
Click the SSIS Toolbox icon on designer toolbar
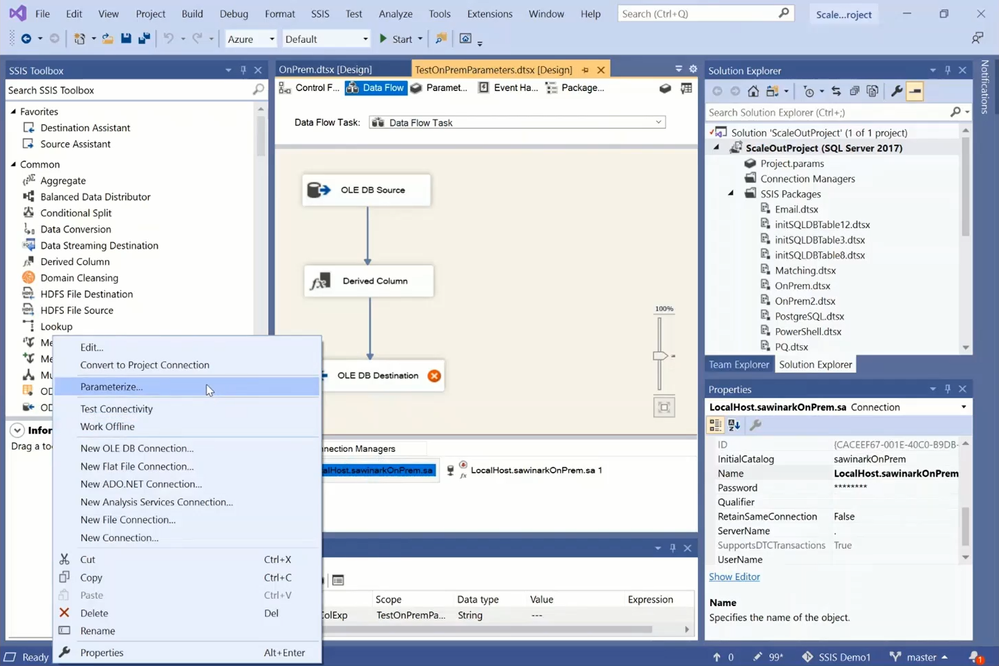click(x=665, y=88)
